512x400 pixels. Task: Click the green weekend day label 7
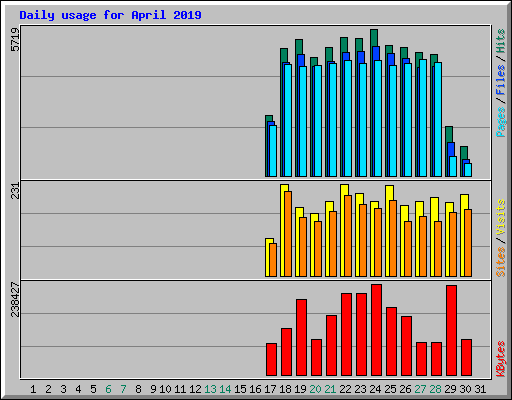tap(123, 389)
